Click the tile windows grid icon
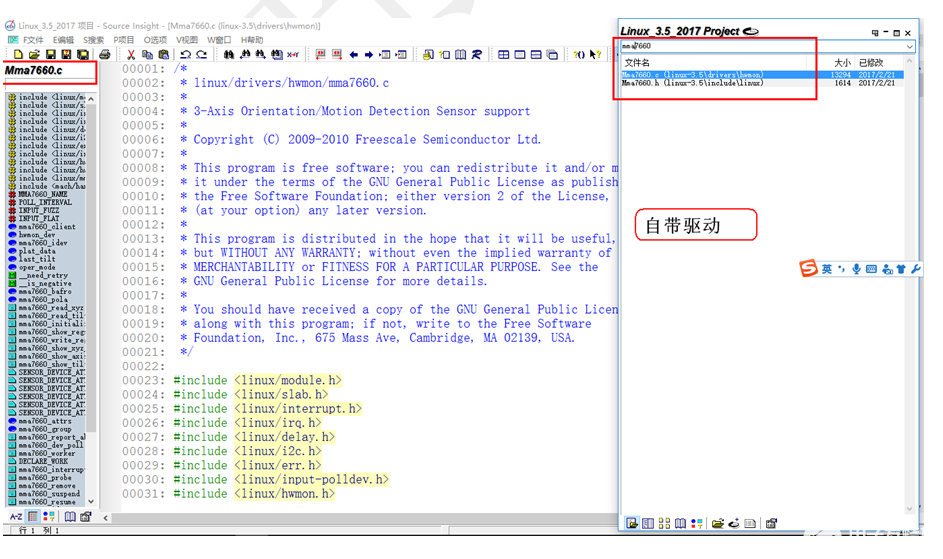 pyautogui.click(x=503, y=55)
